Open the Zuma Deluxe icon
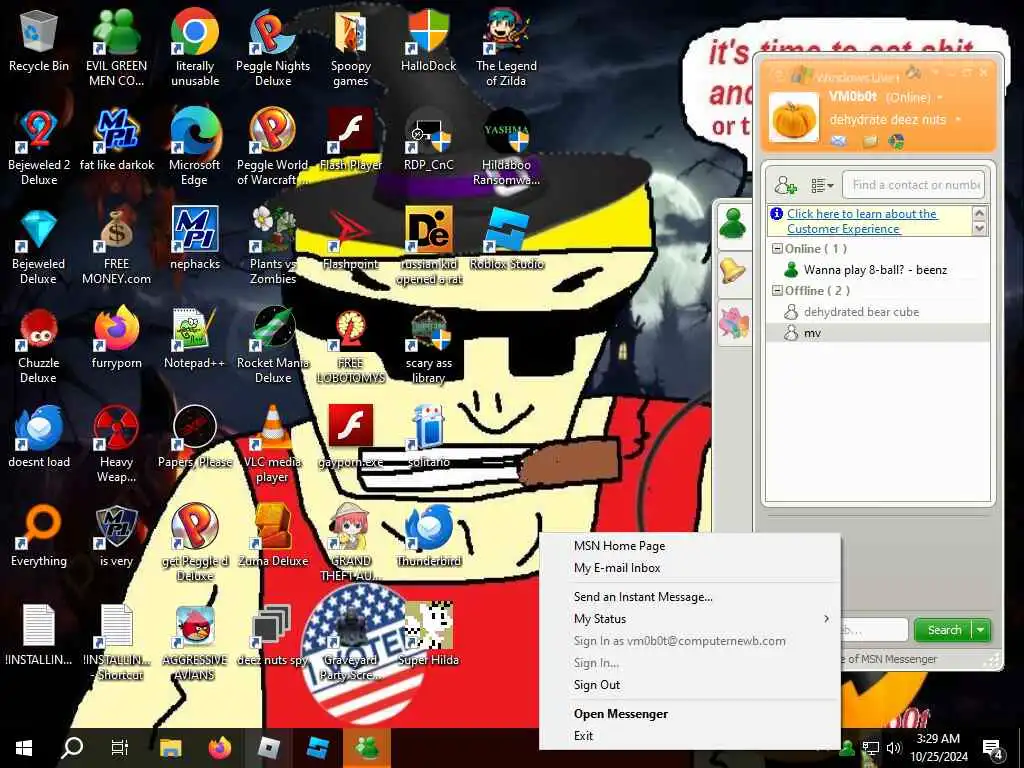Screen dimensions: 1024x768 tap(273, 536)
